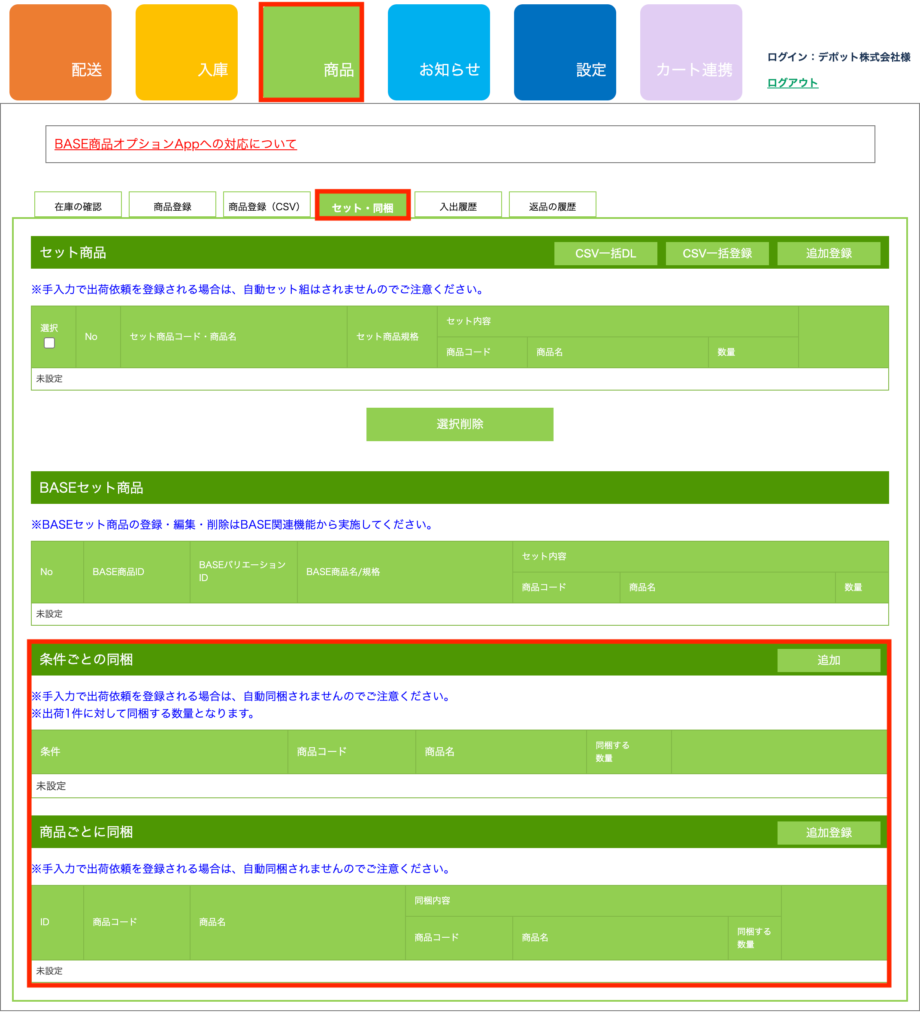Switch to 商品登録 tab
The height and width of the screenshot is (1024, 920).
(x=172, y=206)
